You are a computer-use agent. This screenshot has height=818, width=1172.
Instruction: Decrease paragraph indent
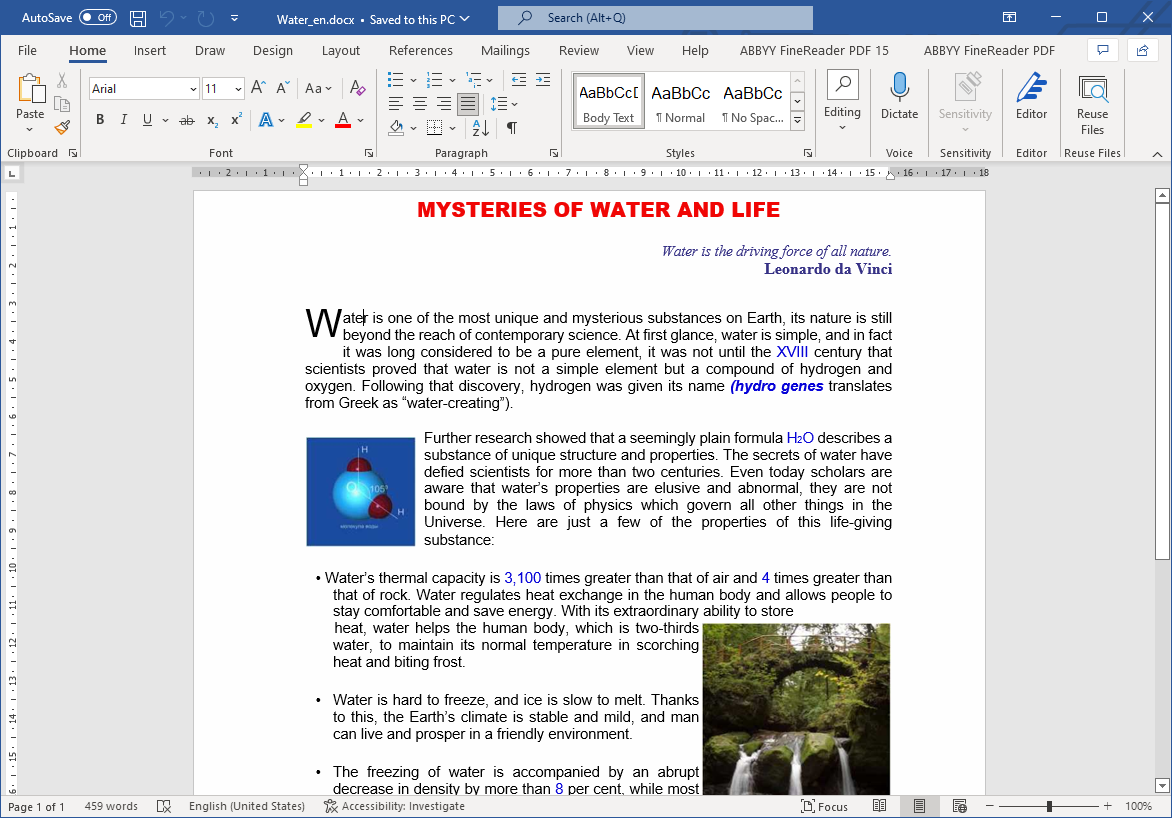point(519,80)
